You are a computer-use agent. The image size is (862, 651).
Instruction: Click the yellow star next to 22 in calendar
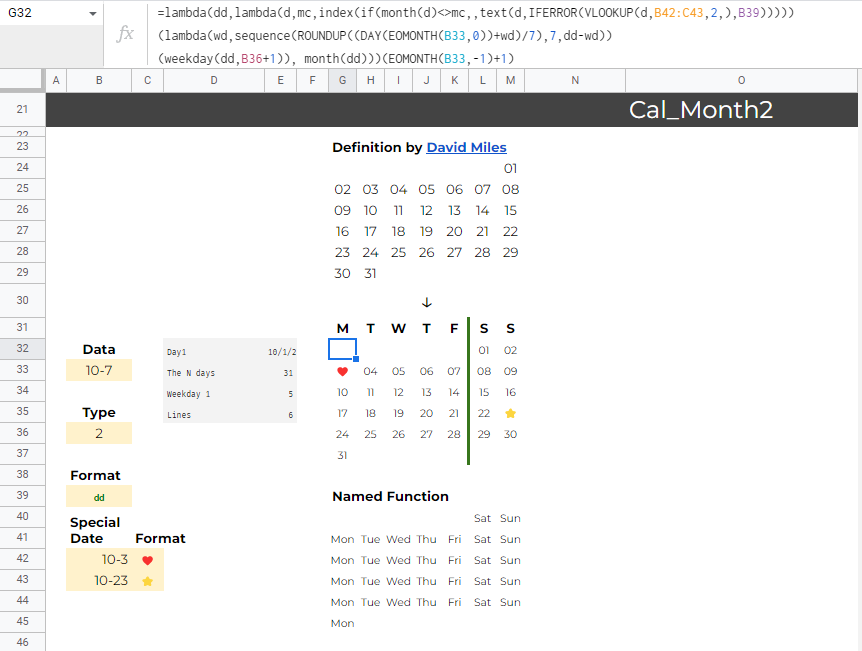(x=510, y=413)
